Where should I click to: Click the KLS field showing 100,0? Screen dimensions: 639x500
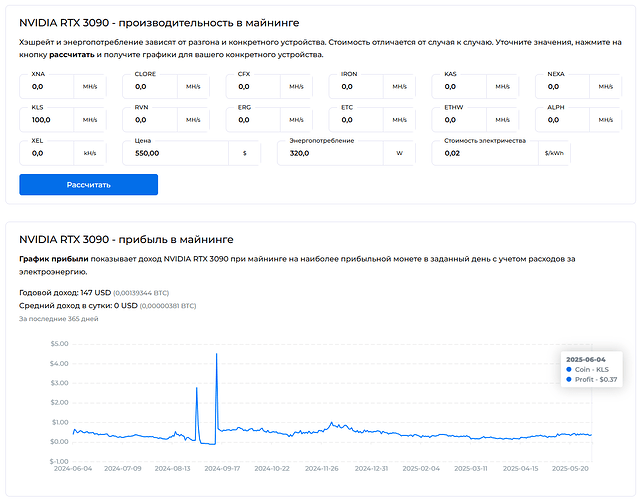click(46, 120)
